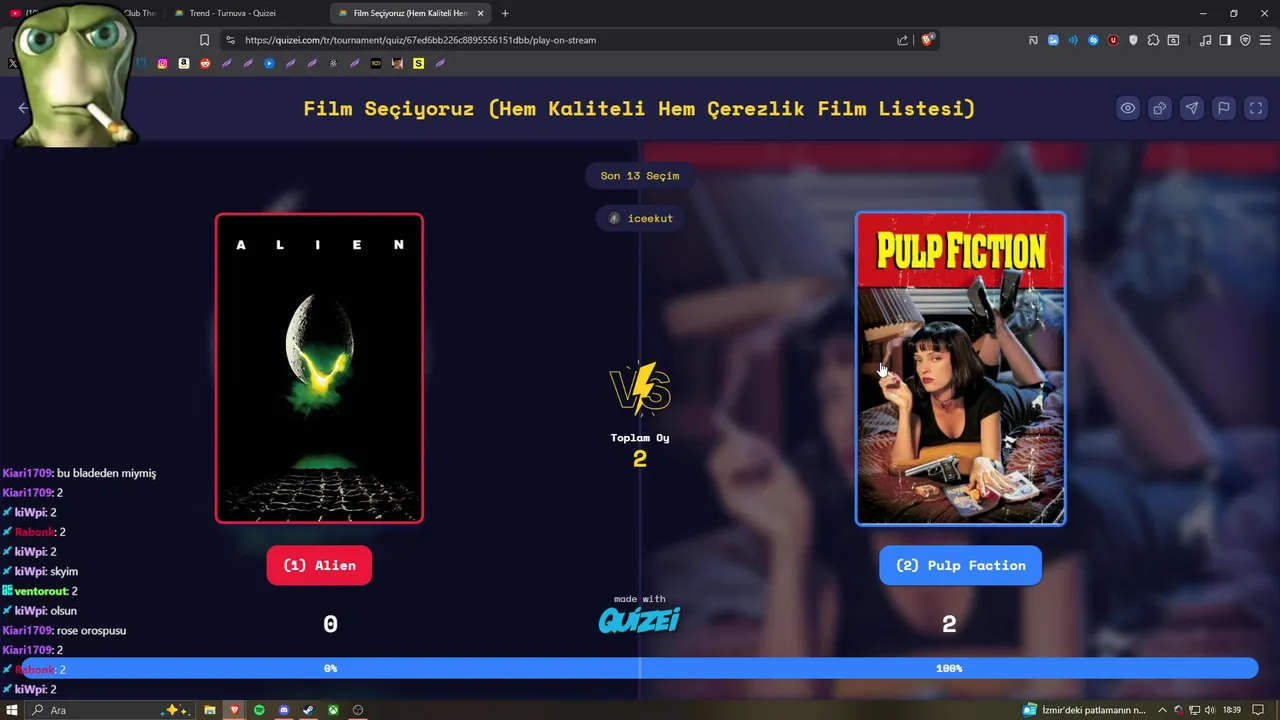Viewport: 1280px width, 720px height.
Task: Open the yellow S bookmark
Action: tap(418, 63)
